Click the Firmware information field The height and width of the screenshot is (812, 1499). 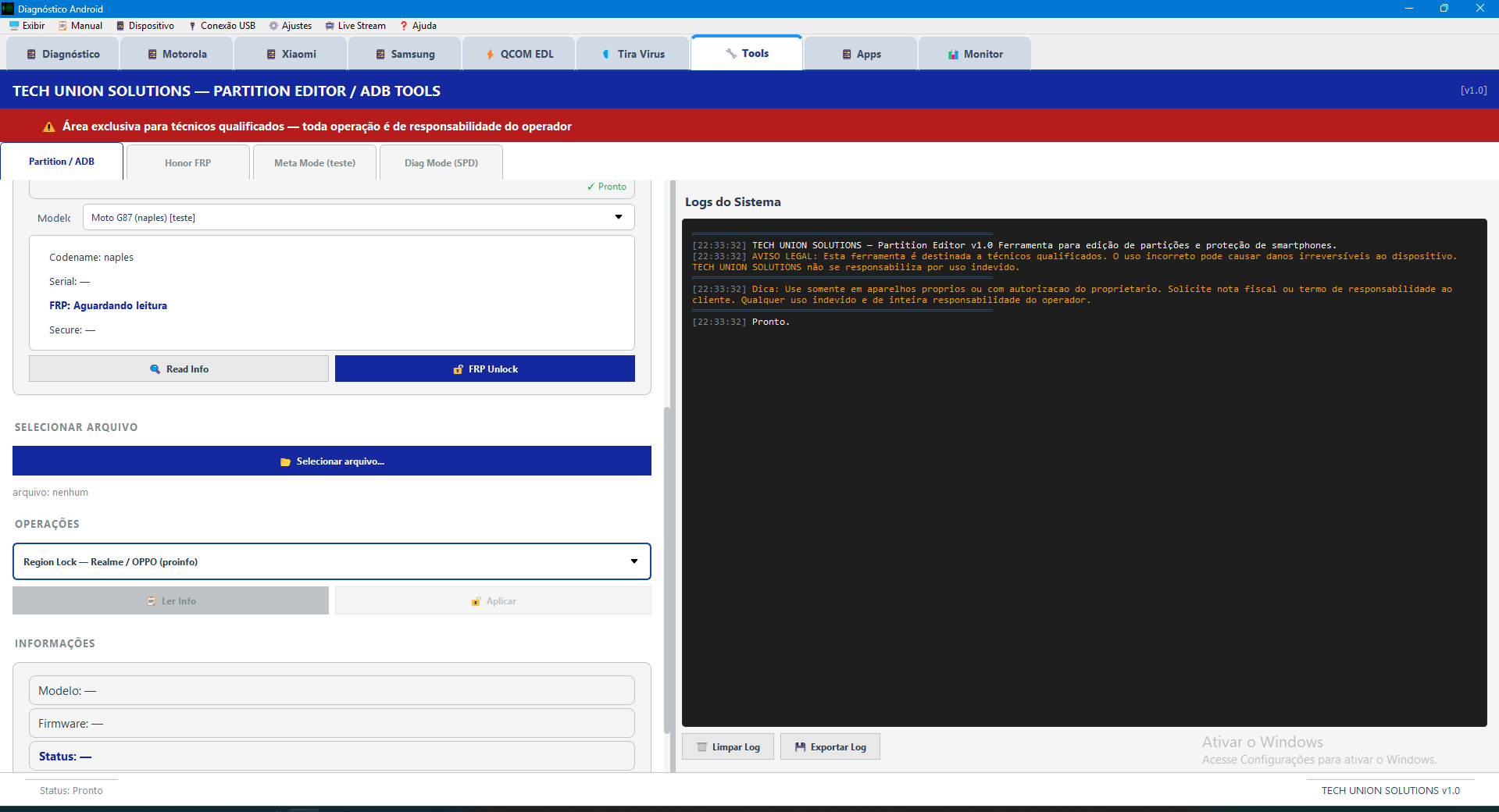coord(332,723)
